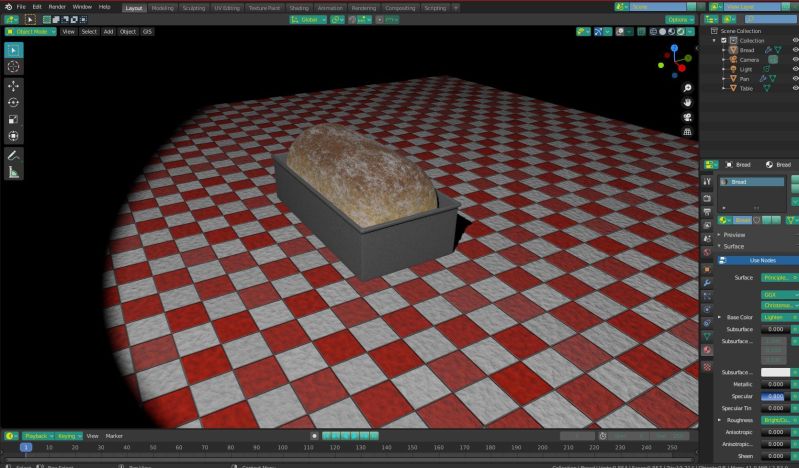Image resolution: width=799 pixels, height=468 pixels.
Task: Open the GGX distribution dropdown
Action: pyautogui.click(x=780, y=295)
